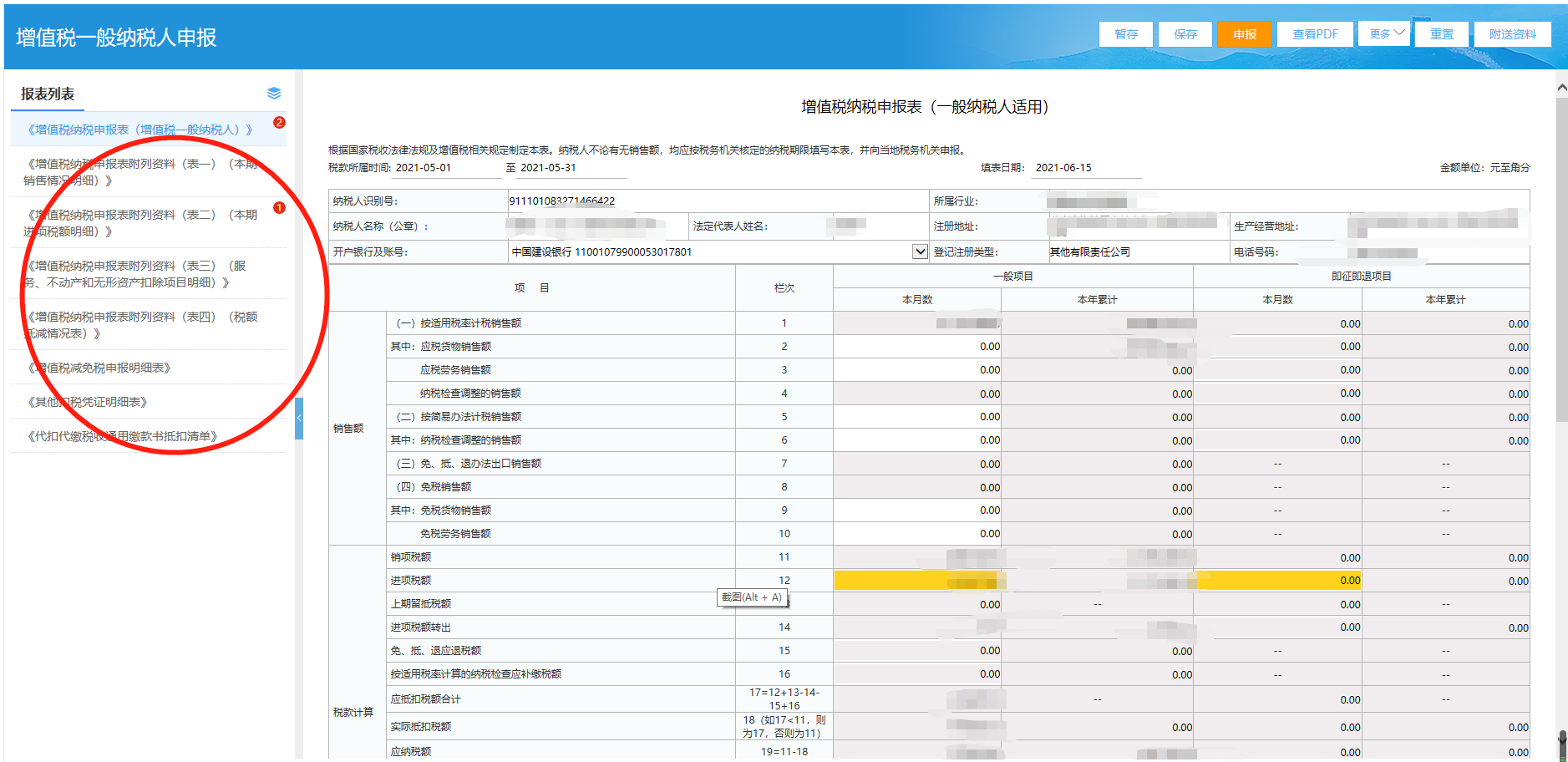Screen dimensions: 1568x762
Task: Expand the 更多 dropdown menu
Action: (x=1385, y=33)
